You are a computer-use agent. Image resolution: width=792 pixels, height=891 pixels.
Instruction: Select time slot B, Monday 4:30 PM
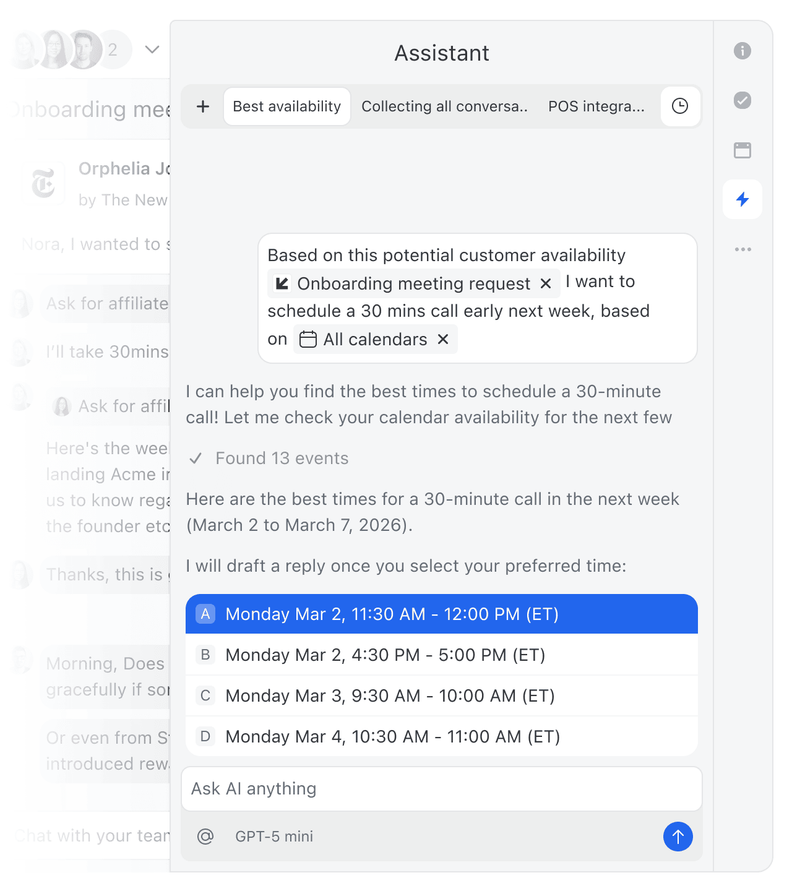(x=442, y=654)
